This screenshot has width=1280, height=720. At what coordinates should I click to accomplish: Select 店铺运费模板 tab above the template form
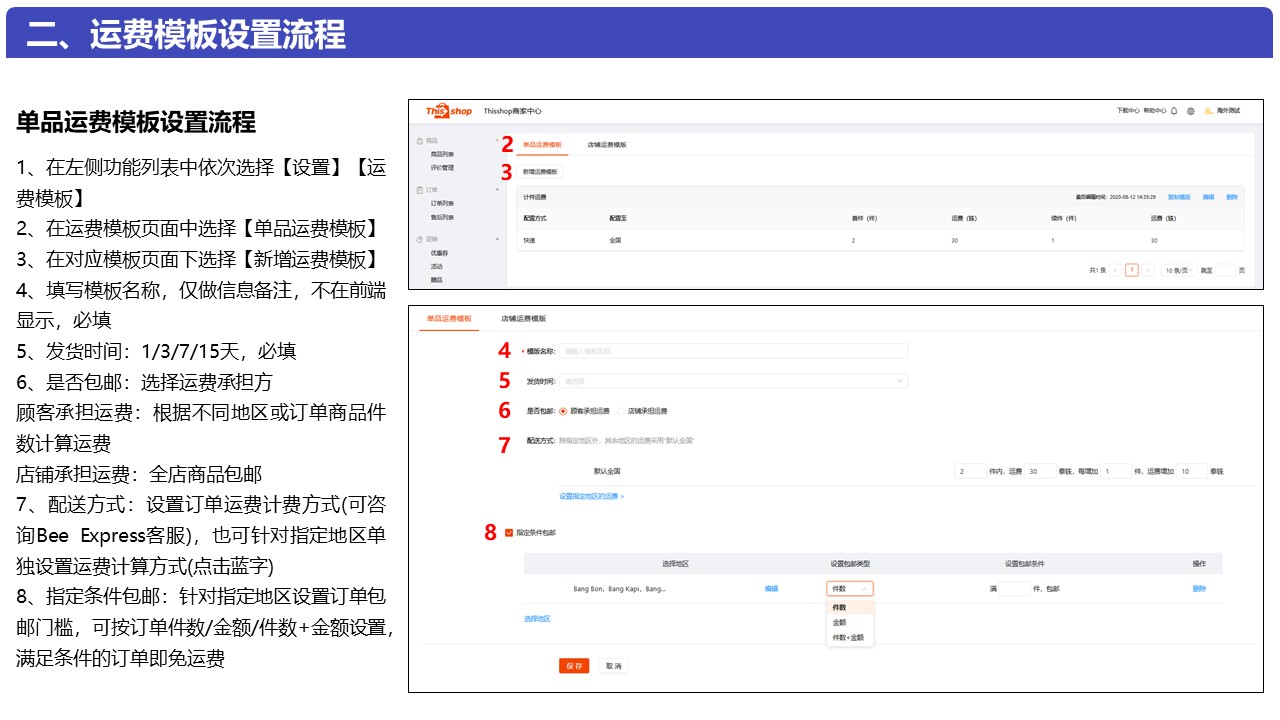pyautogui.click(x=524, y=318)
